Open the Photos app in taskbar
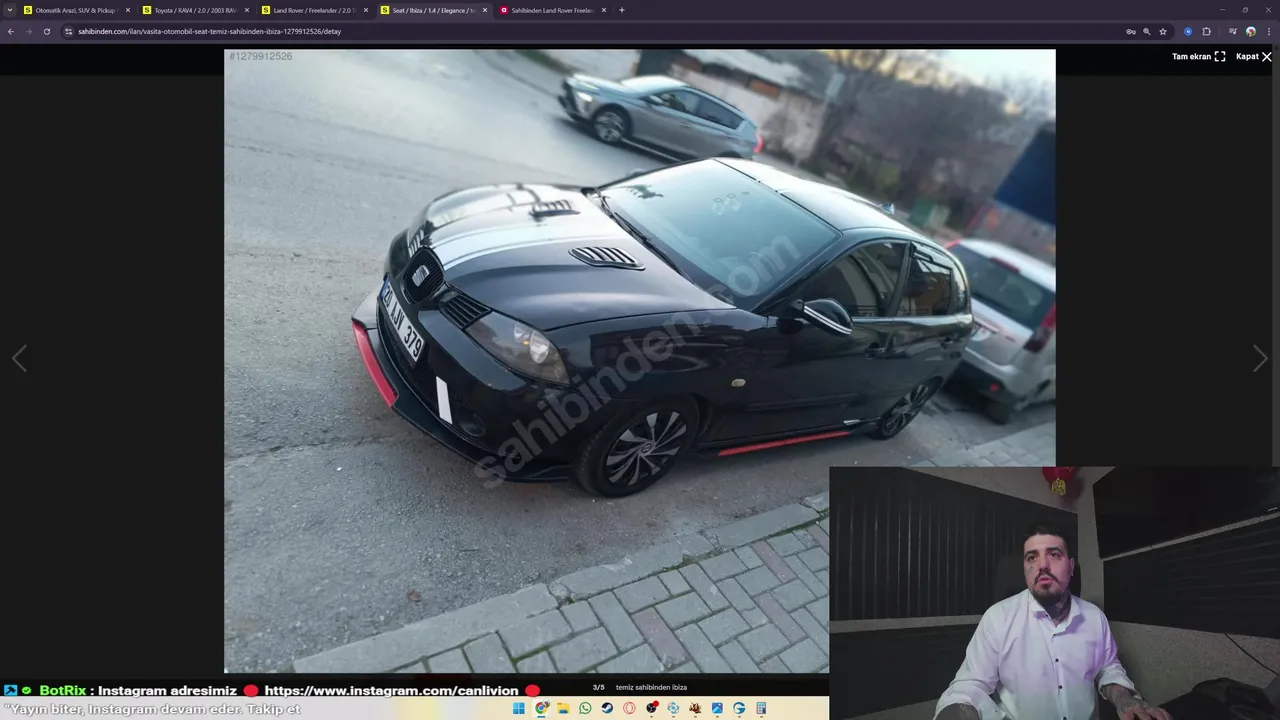 point(717,708)
